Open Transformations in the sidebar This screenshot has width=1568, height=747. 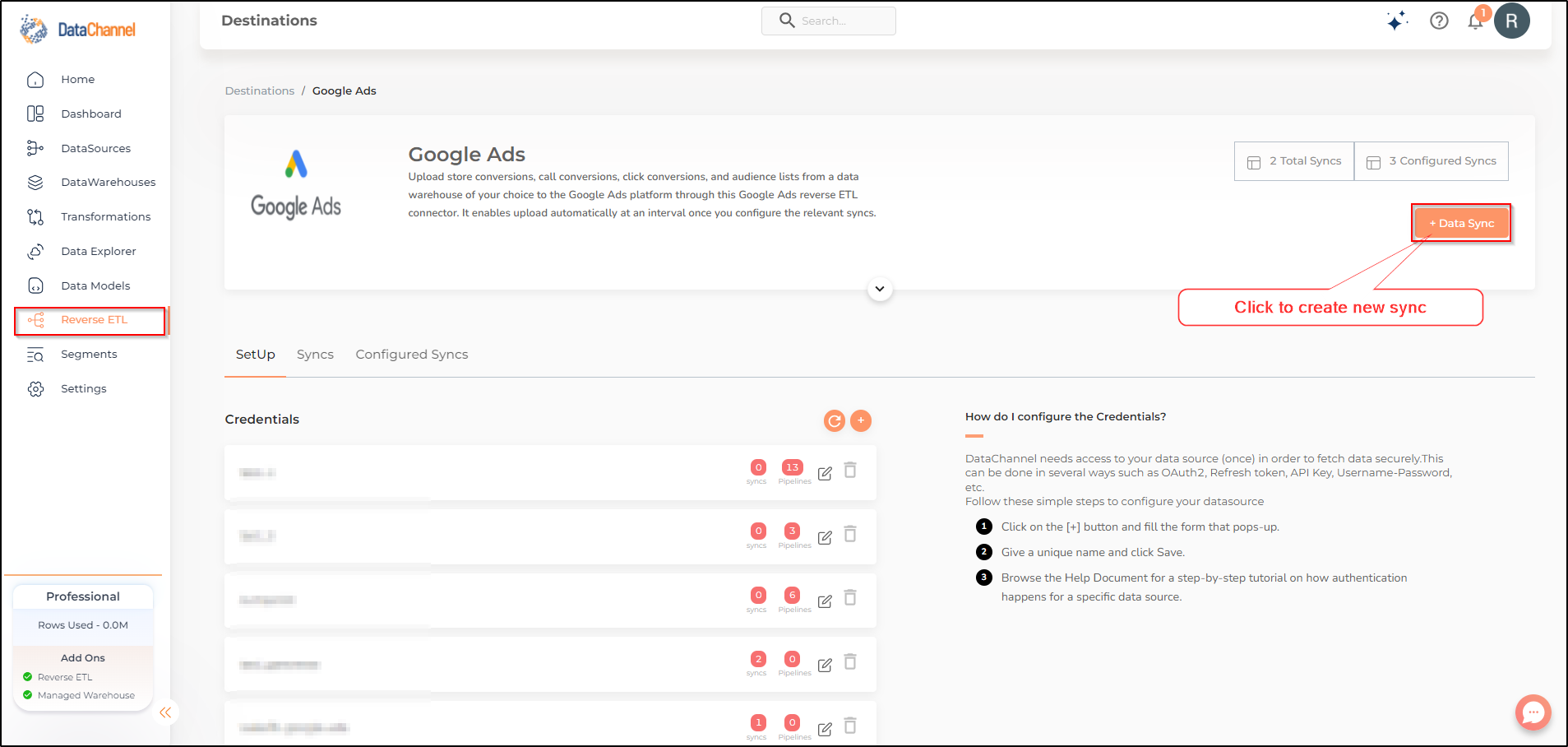coord(105,217)
